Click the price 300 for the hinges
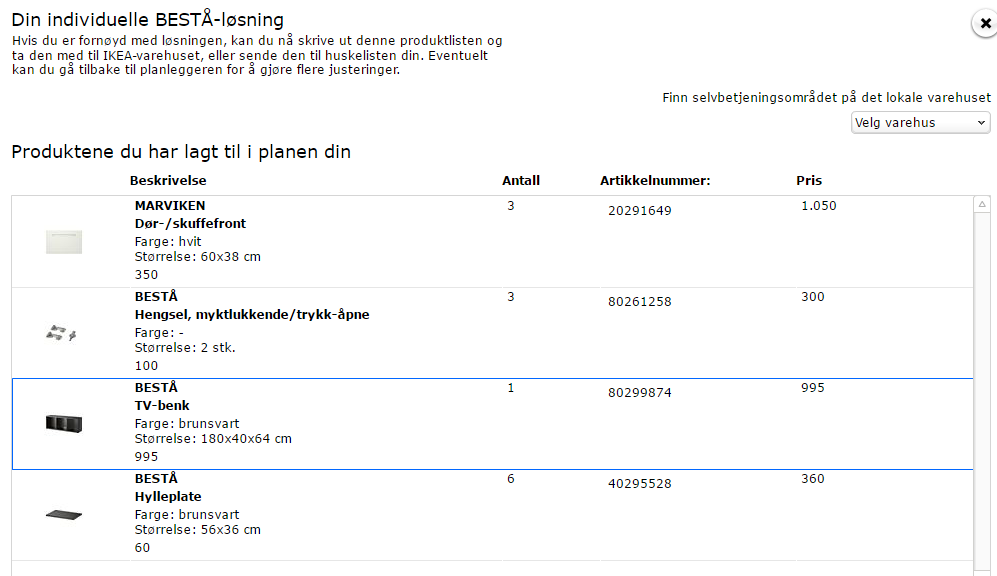 coord(813,297)
